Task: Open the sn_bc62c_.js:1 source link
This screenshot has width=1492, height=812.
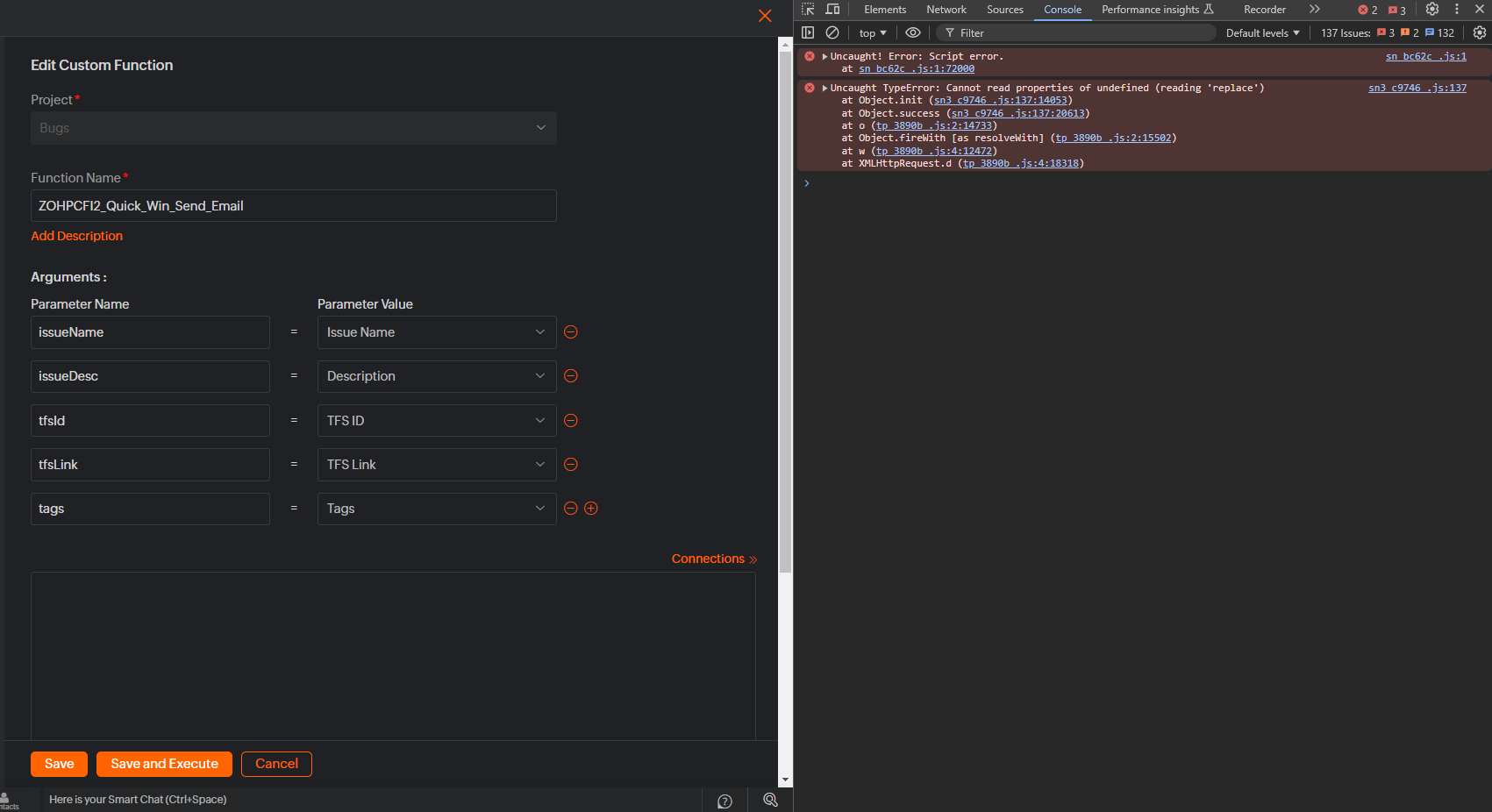Action: (x=1425, y=56)
